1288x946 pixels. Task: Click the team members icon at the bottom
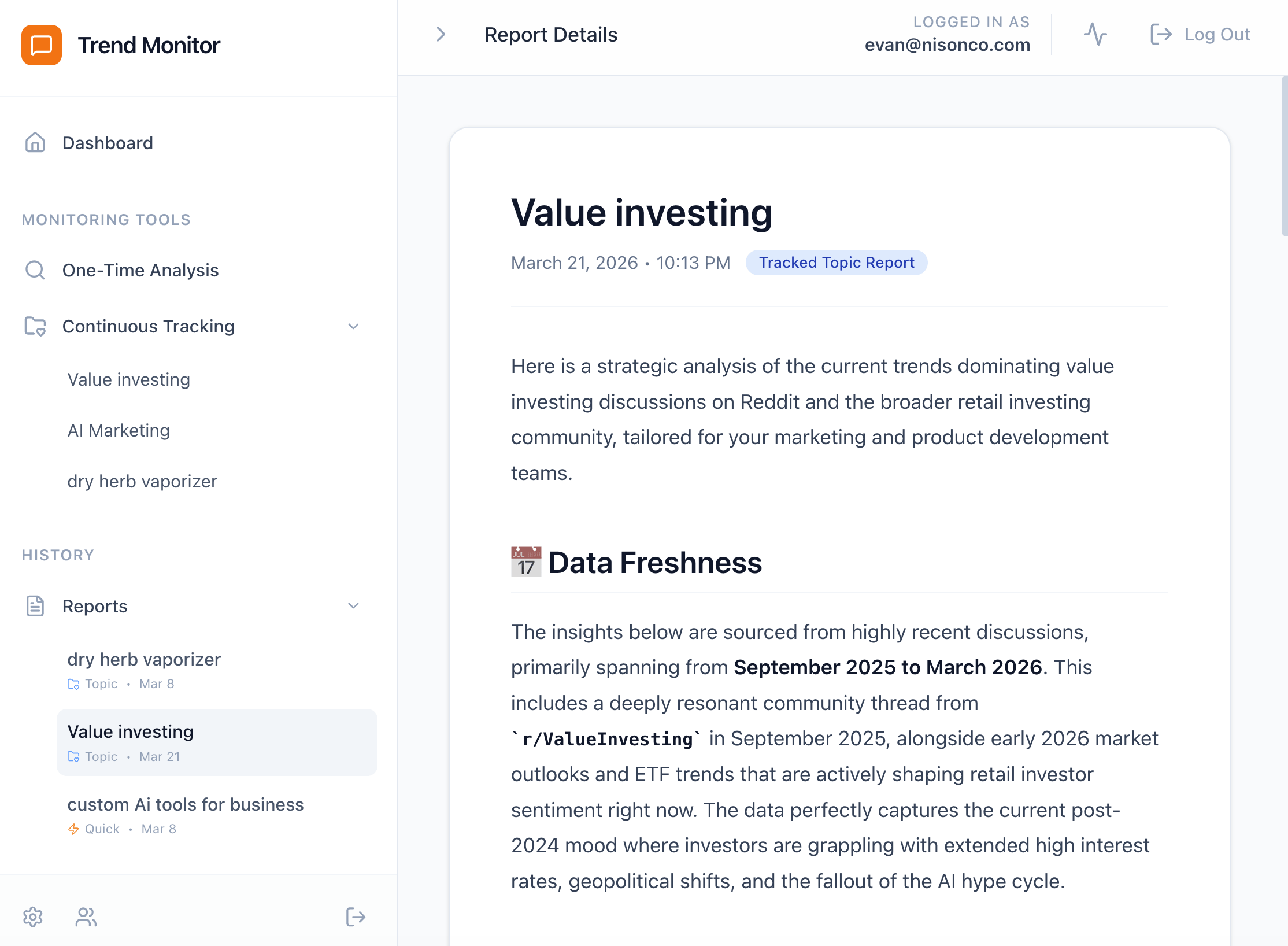coord(86,917)
